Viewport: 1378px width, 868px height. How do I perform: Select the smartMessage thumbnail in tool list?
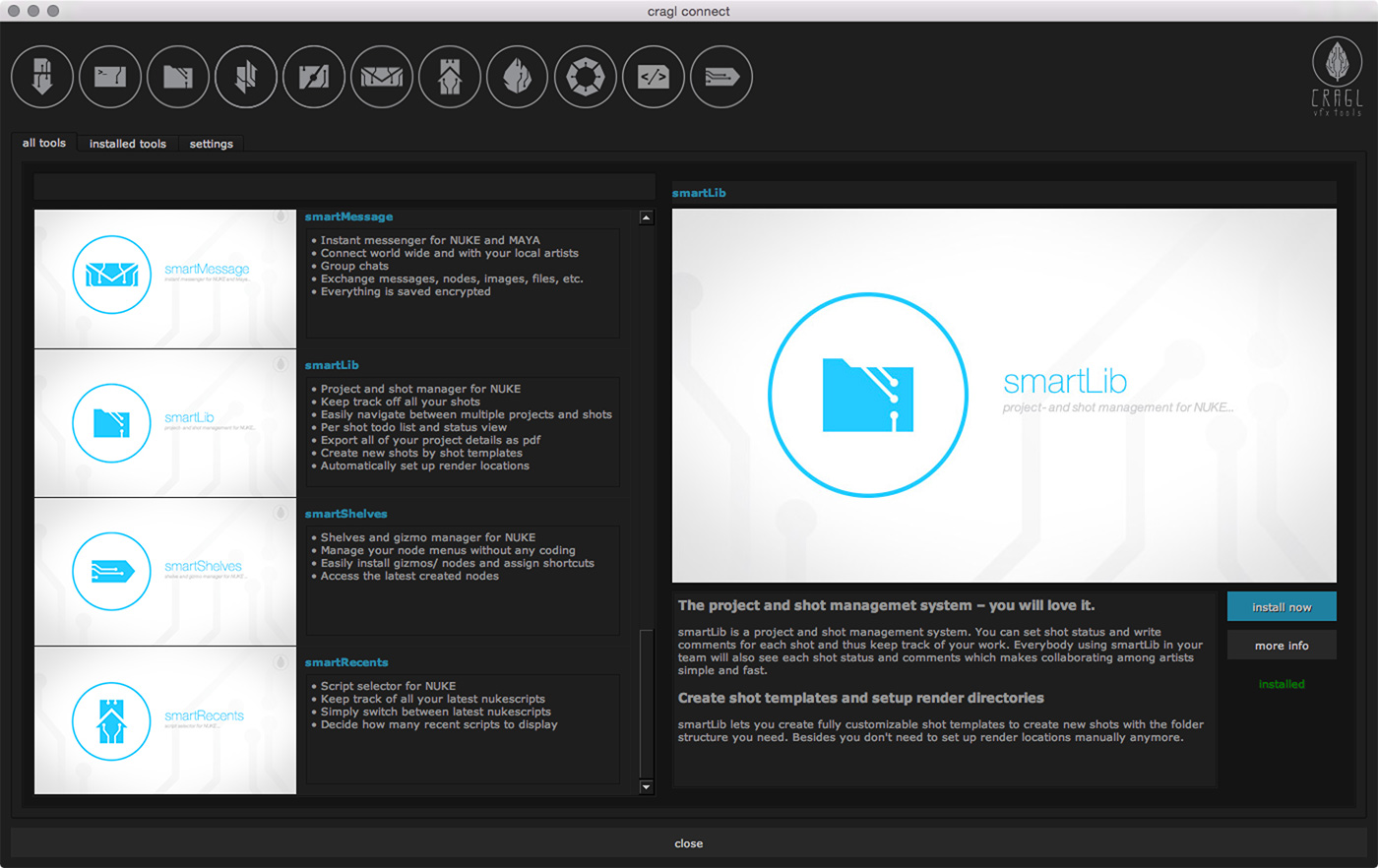(x=165, y=279)
